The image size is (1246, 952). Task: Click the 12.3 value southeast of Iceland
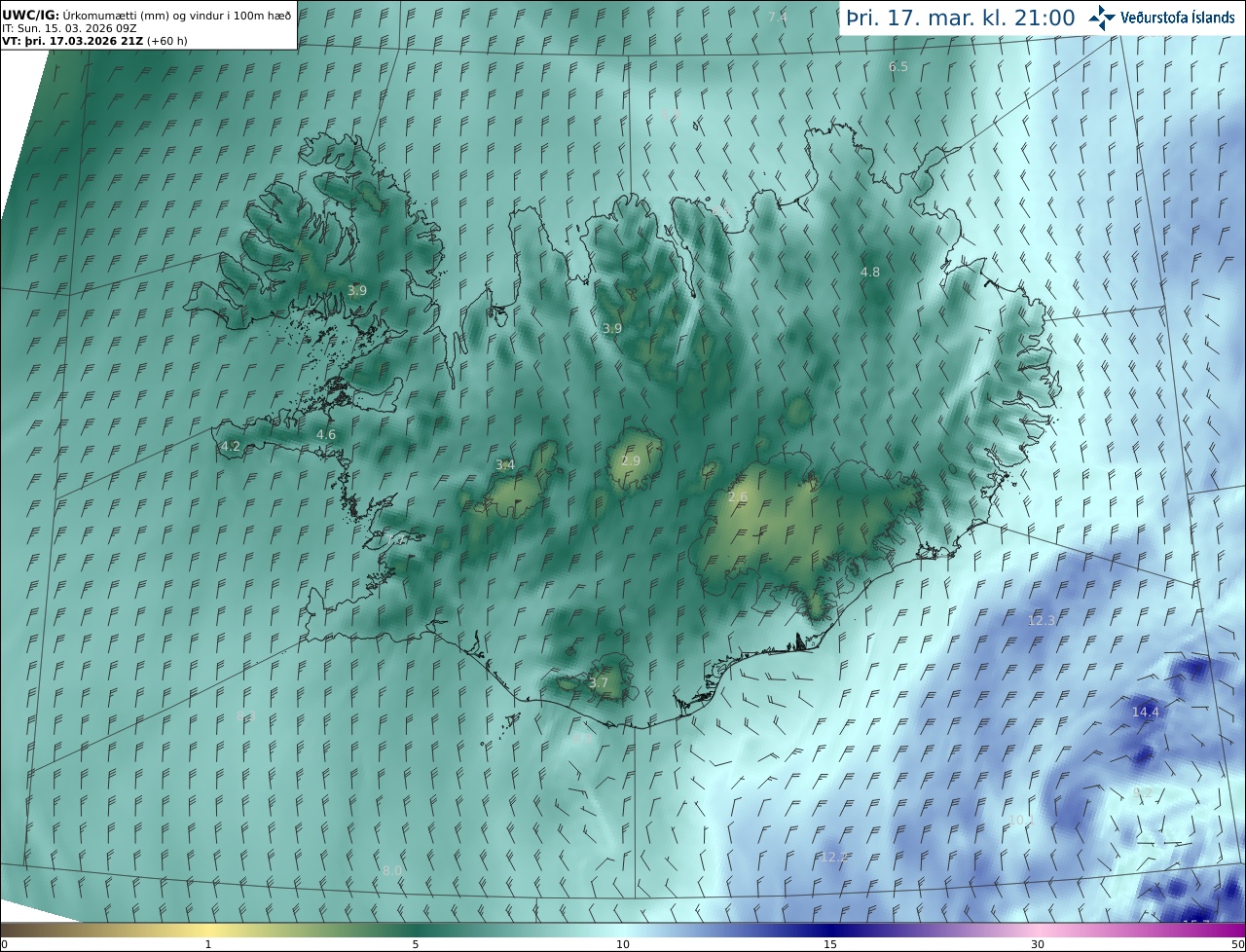(1042, 620)
